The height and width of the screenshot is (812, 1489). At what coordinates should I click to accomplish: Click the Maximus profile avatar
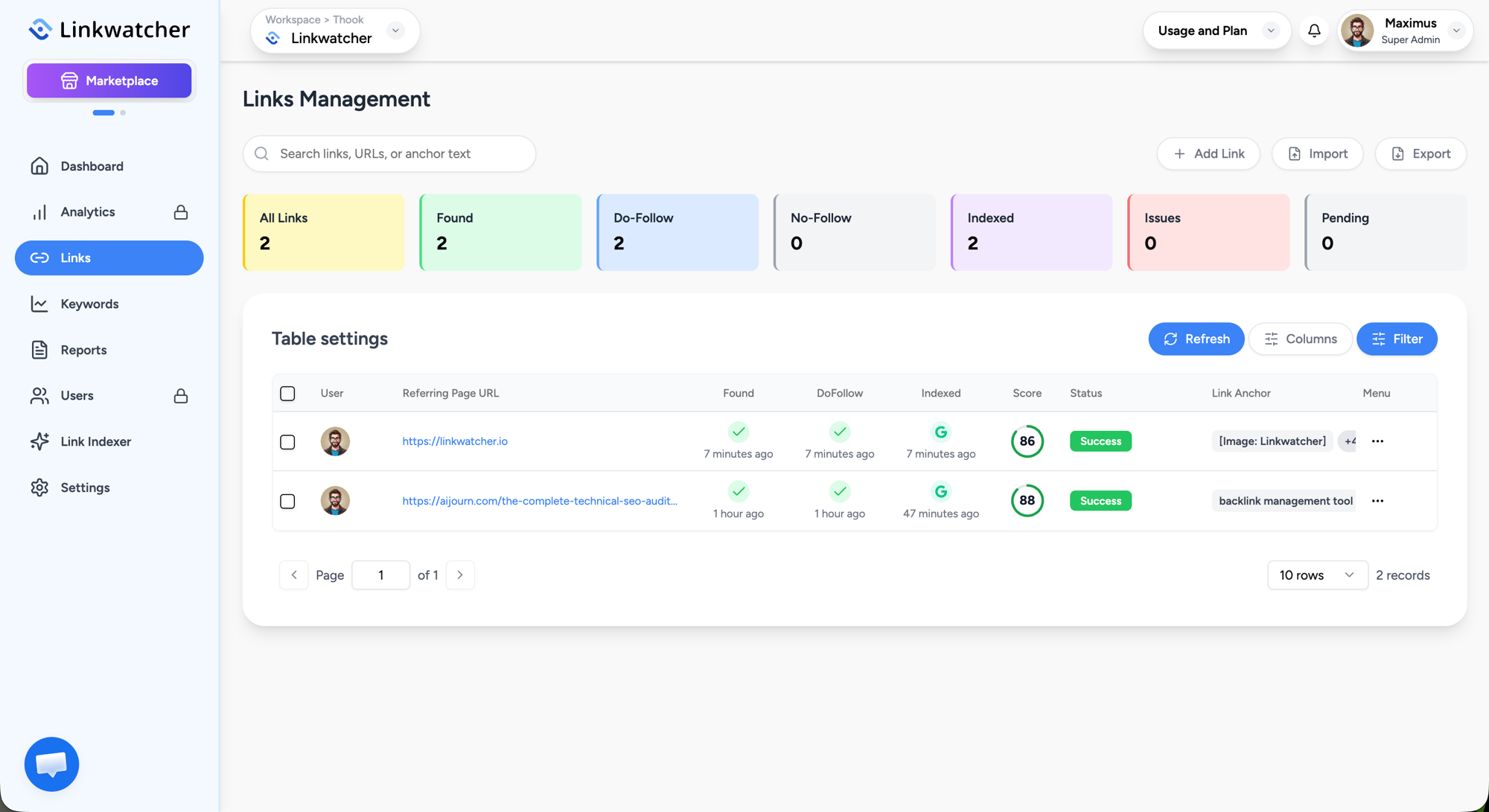point(1357,31)
